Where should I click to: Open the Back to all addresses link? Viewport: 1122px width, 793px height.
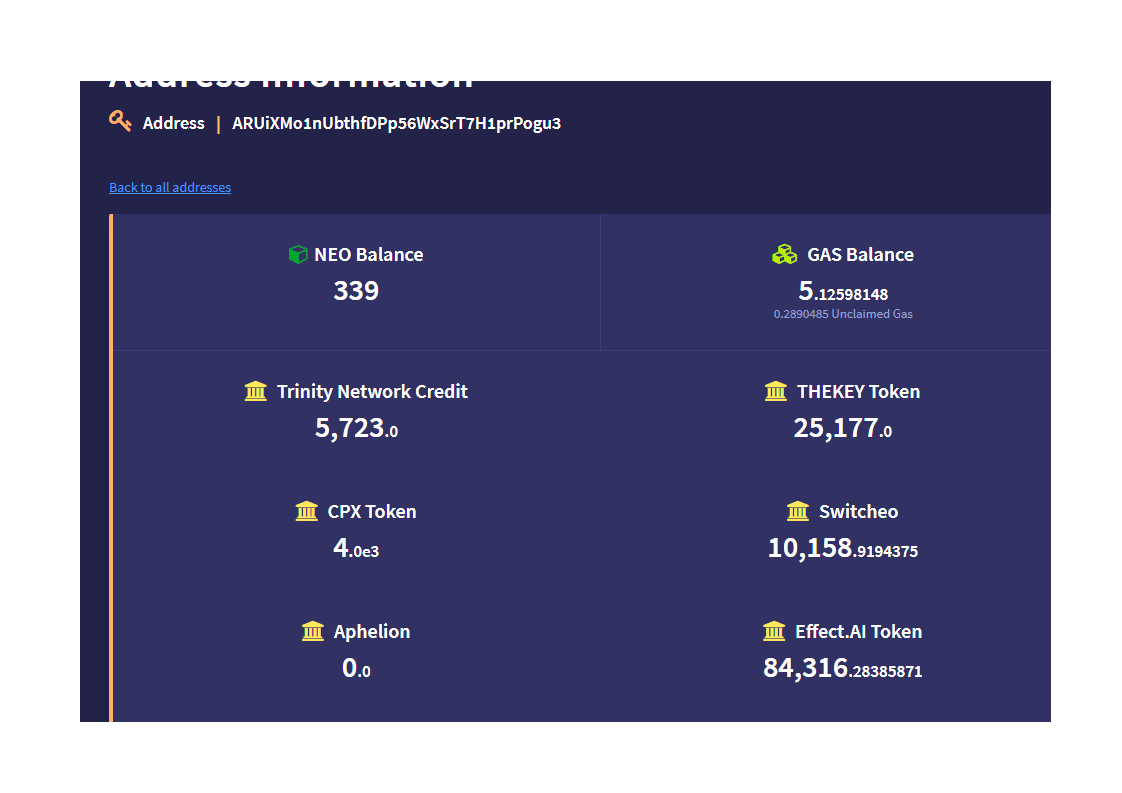(170, 187)
